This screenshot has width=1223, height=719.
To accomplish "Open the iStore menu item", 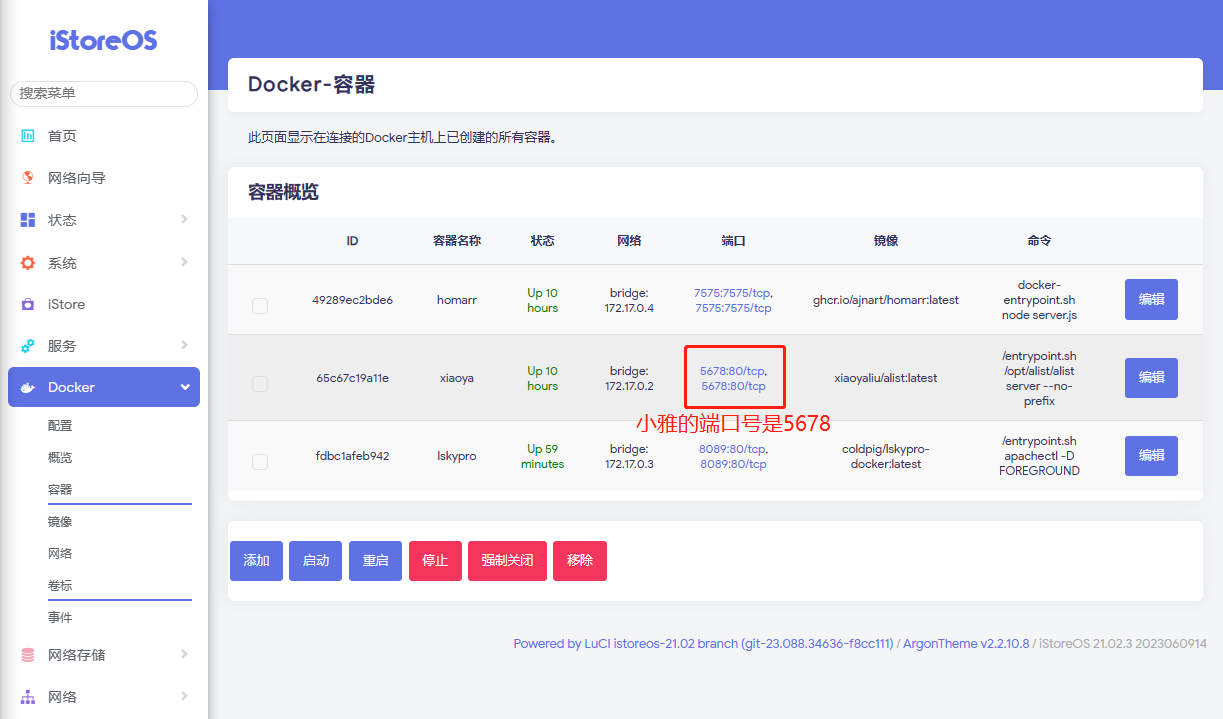I will coord(66,304).
